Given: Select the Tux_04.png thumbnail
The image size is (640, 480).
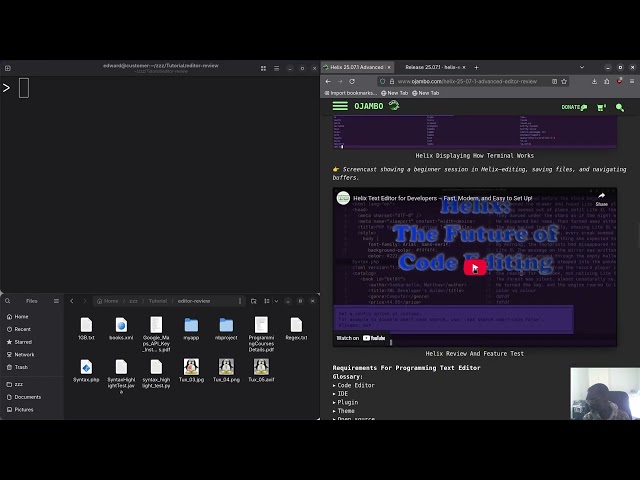Looking at the screenshot, I should pyautogui.click(x=226, y=370).
